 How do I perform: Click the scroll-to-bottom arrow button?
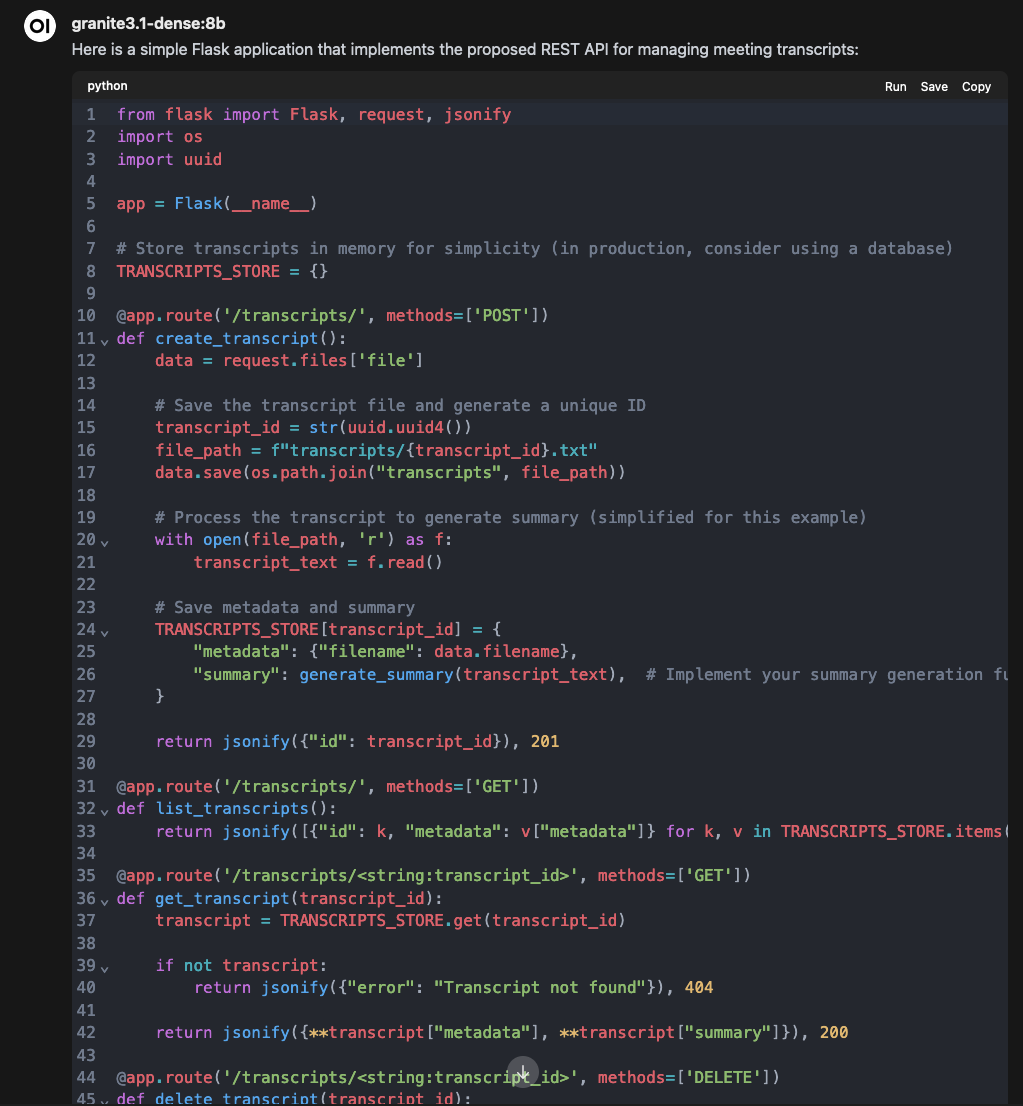point(522,1072)
